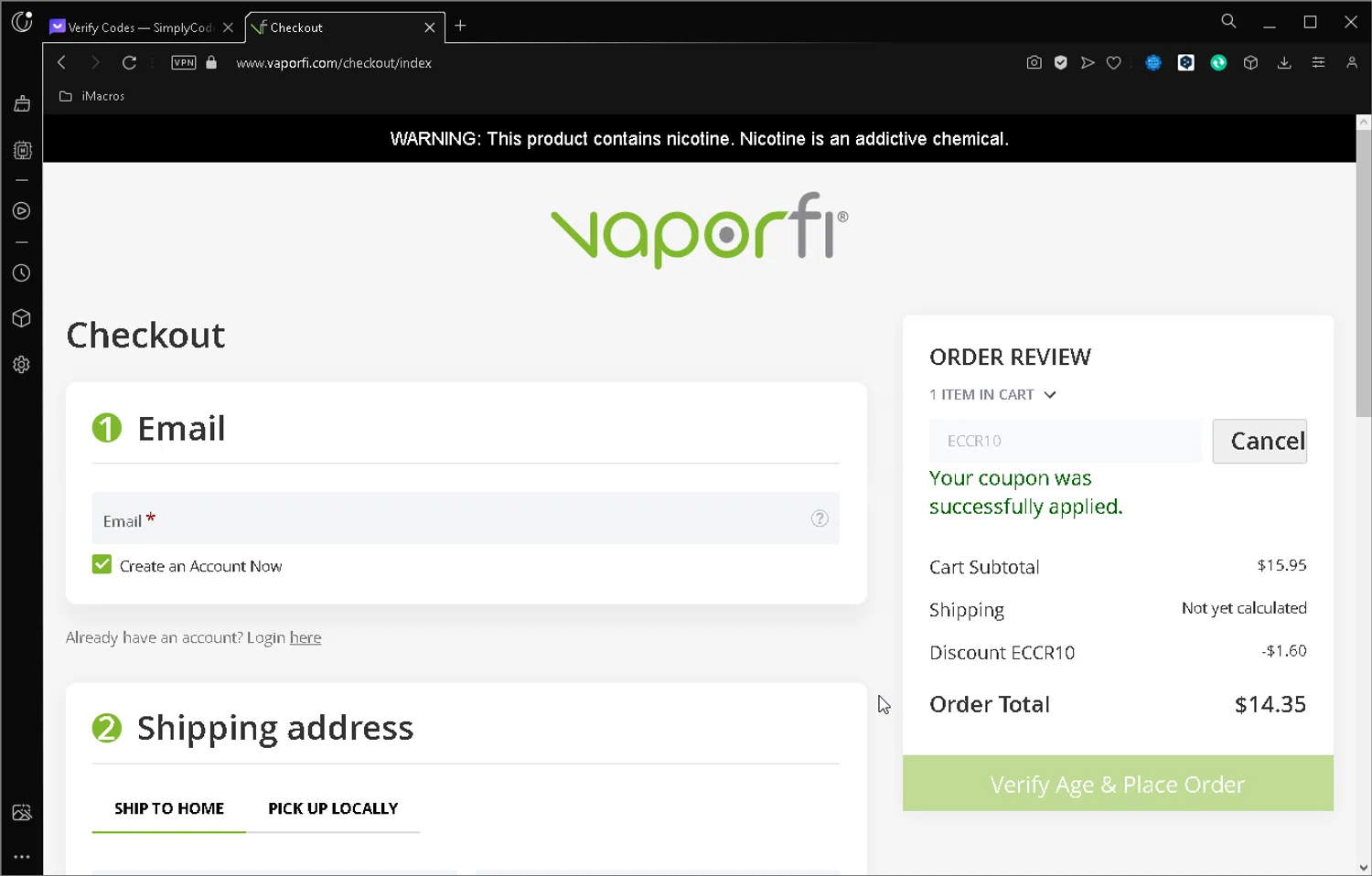
Task: Open sidebar extensions cube icon
Action: tap(22, 318)
